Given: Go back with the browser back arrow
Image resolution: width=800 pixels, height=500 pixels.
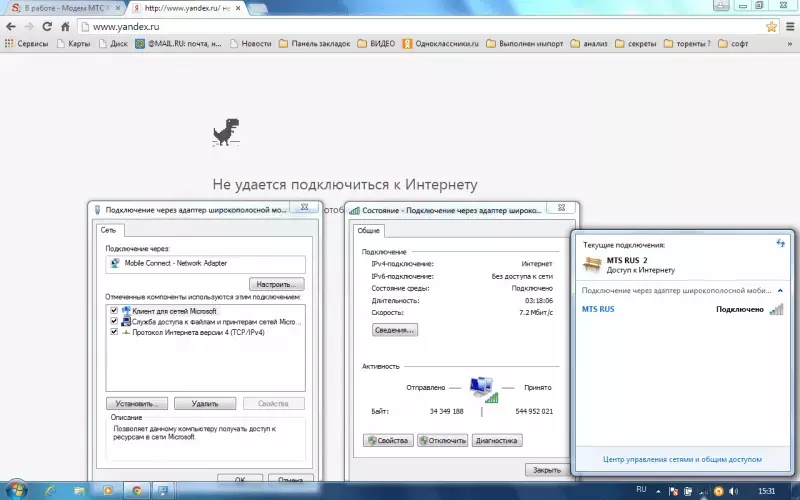Looking at the screenshot, I should (11, 27).
